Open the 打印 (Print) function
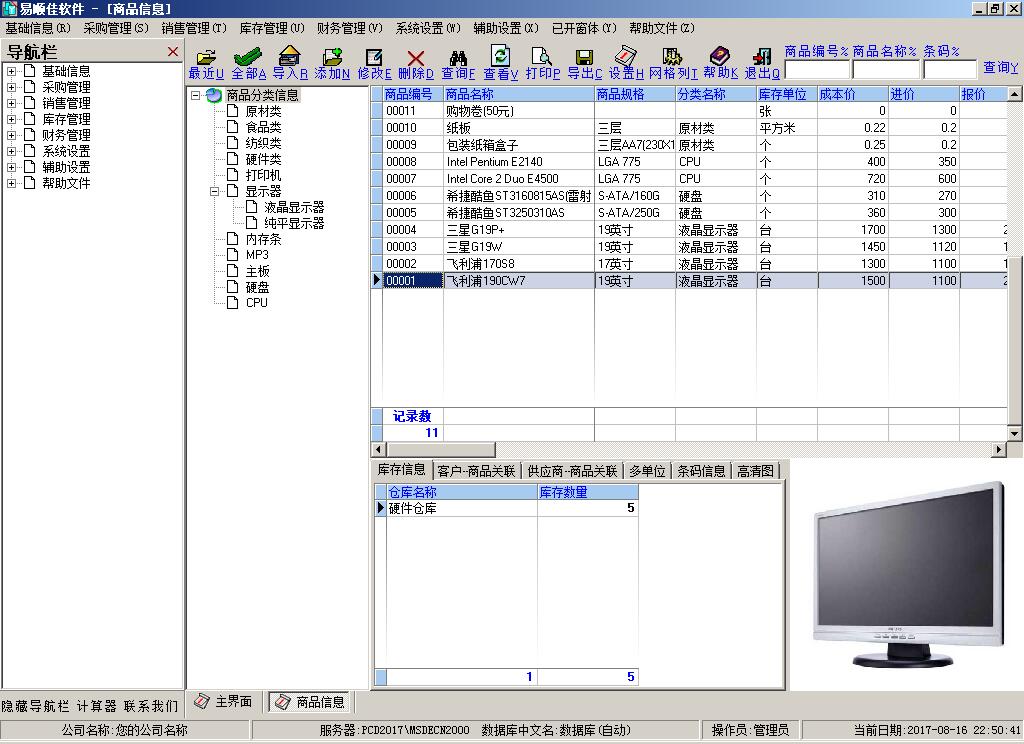Screen dimensions: 1024x744 541,62
